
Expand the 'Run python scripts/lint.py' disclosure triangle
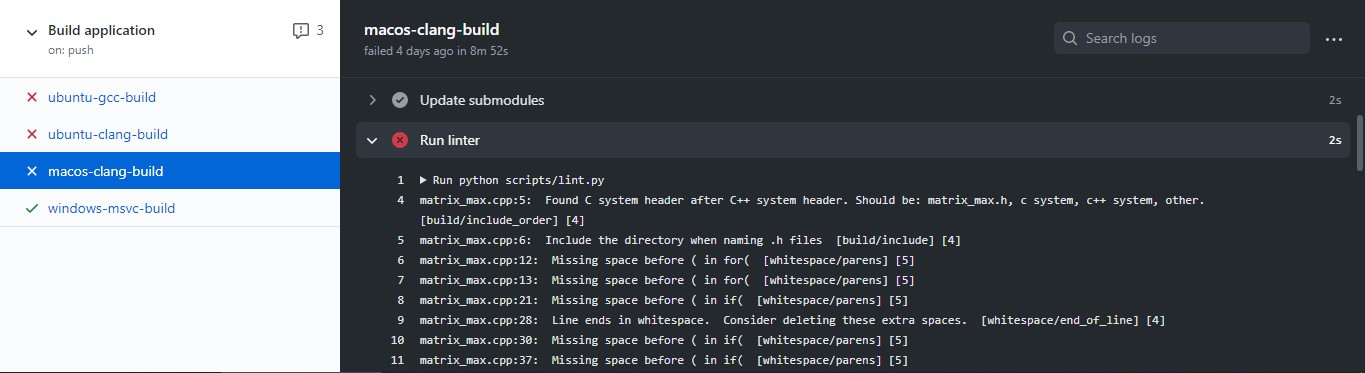click(x=424, y=180)
